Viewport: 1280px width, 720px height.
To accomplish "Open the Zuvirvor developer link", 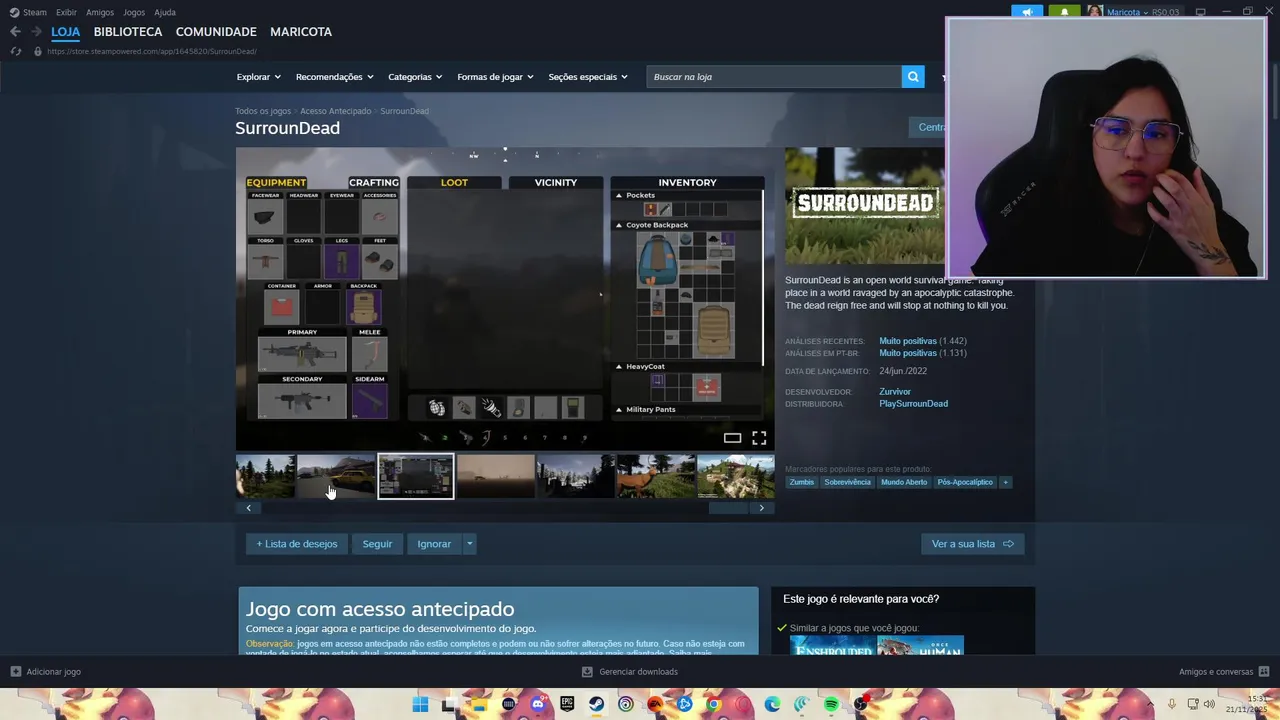I will tap(895, 392).
